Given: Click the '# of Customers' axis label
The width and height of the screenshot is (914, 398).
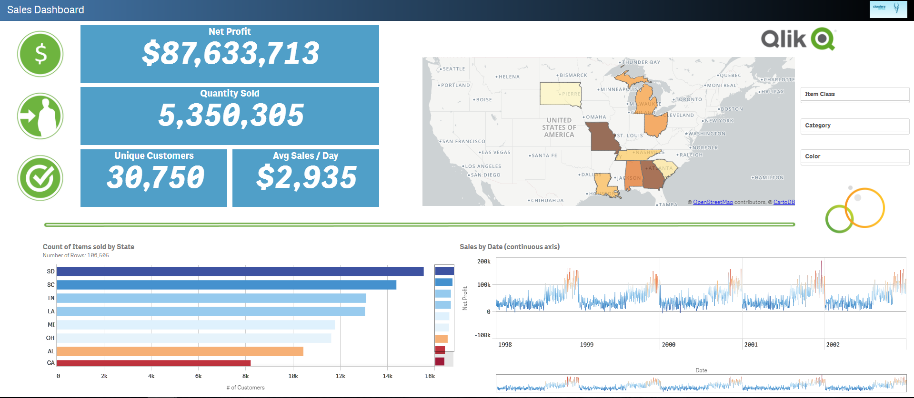Looking at the screenshot, I should pyautogui.click(x=244, y=388).
